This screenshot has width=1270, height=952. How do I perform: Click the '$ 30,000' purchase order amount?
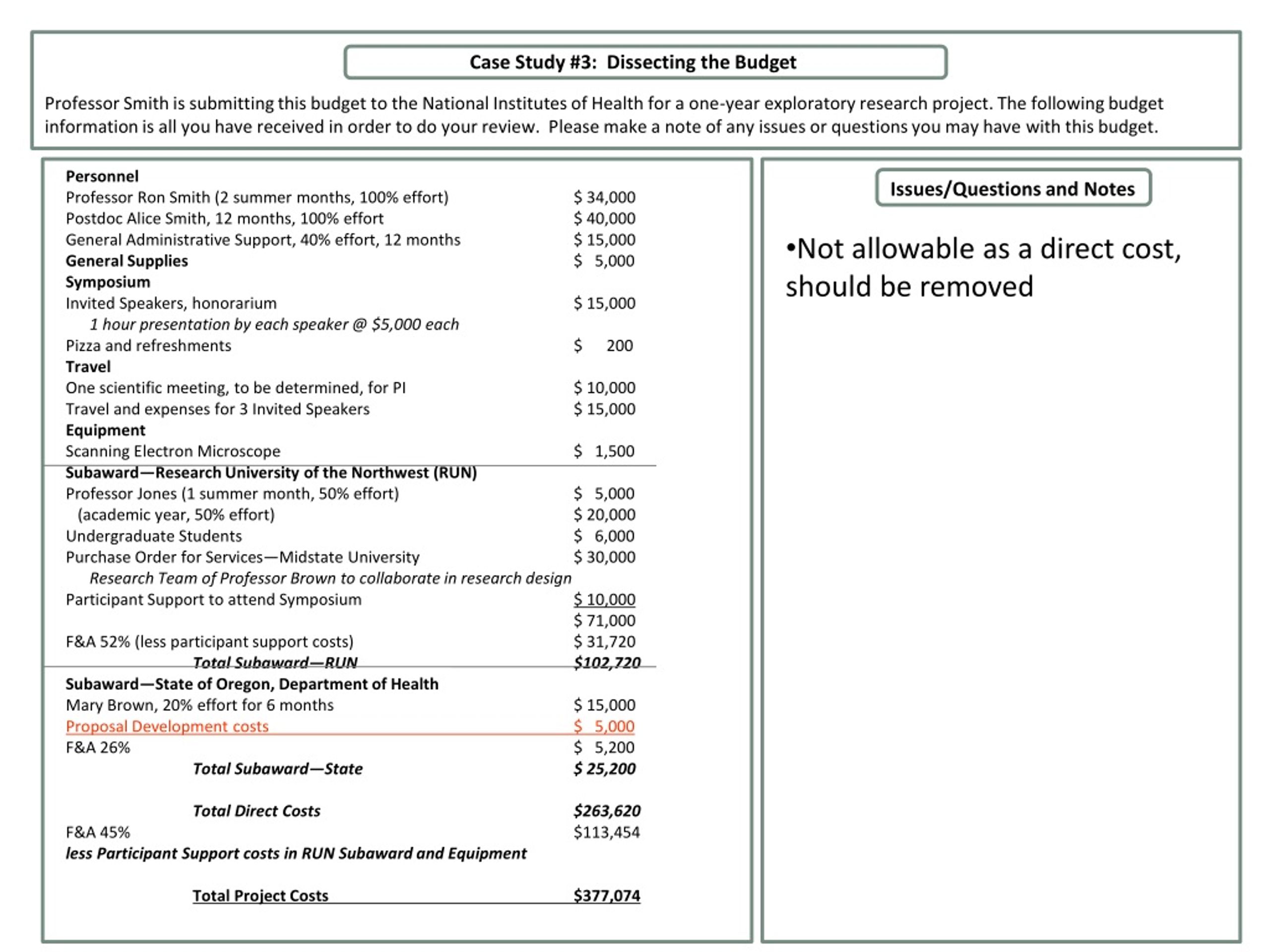604,557
